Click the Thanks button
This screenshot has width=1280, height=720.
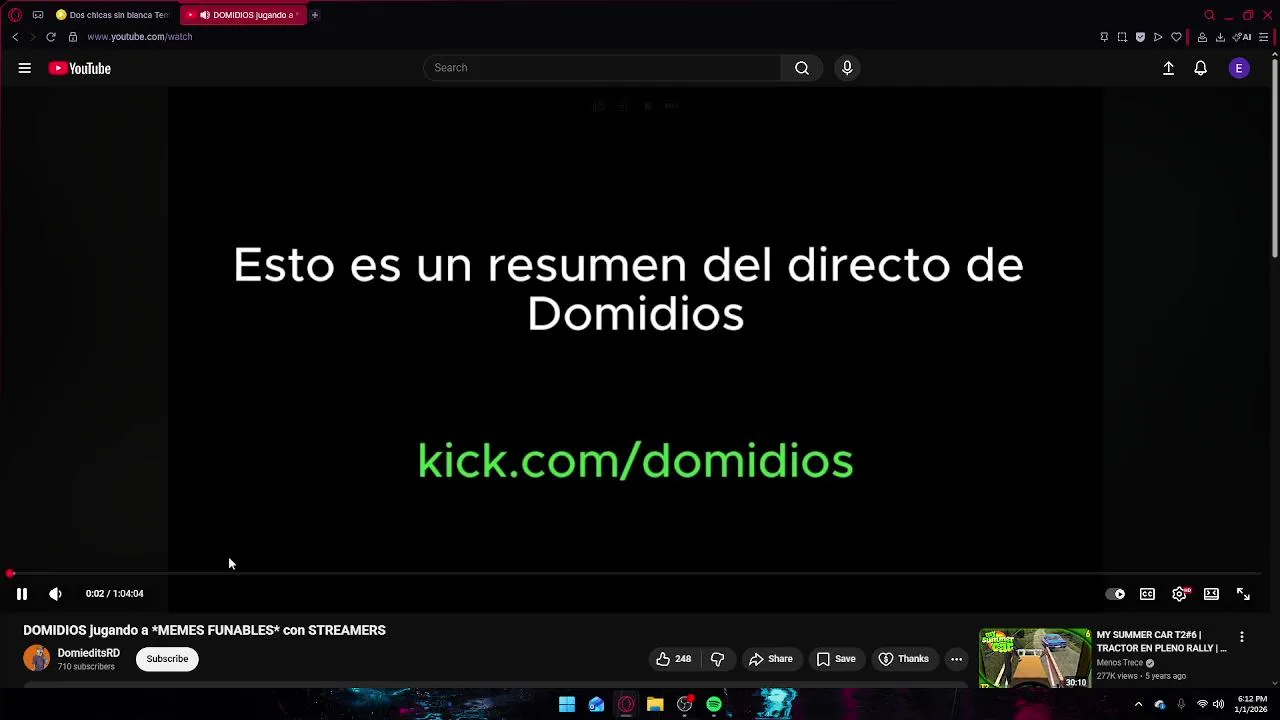[903, 659]
